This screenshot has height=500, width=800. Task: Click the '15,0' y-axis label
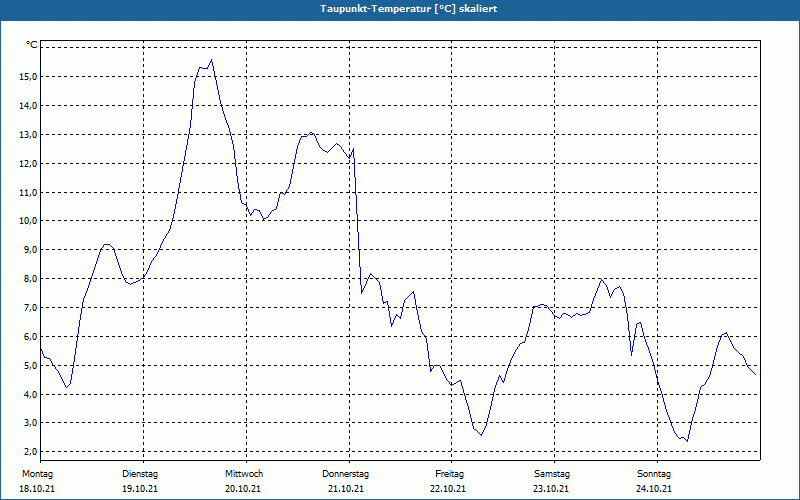pyautogui.click(x=28, y=77)
